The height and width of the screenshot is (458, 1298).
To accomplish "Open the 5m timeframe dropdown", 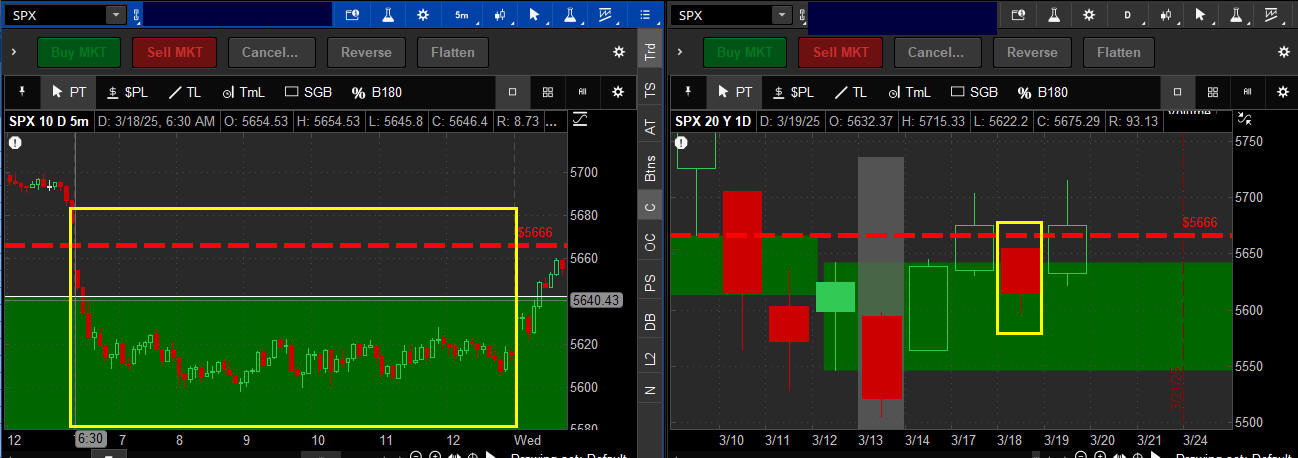I will point(461,15).
